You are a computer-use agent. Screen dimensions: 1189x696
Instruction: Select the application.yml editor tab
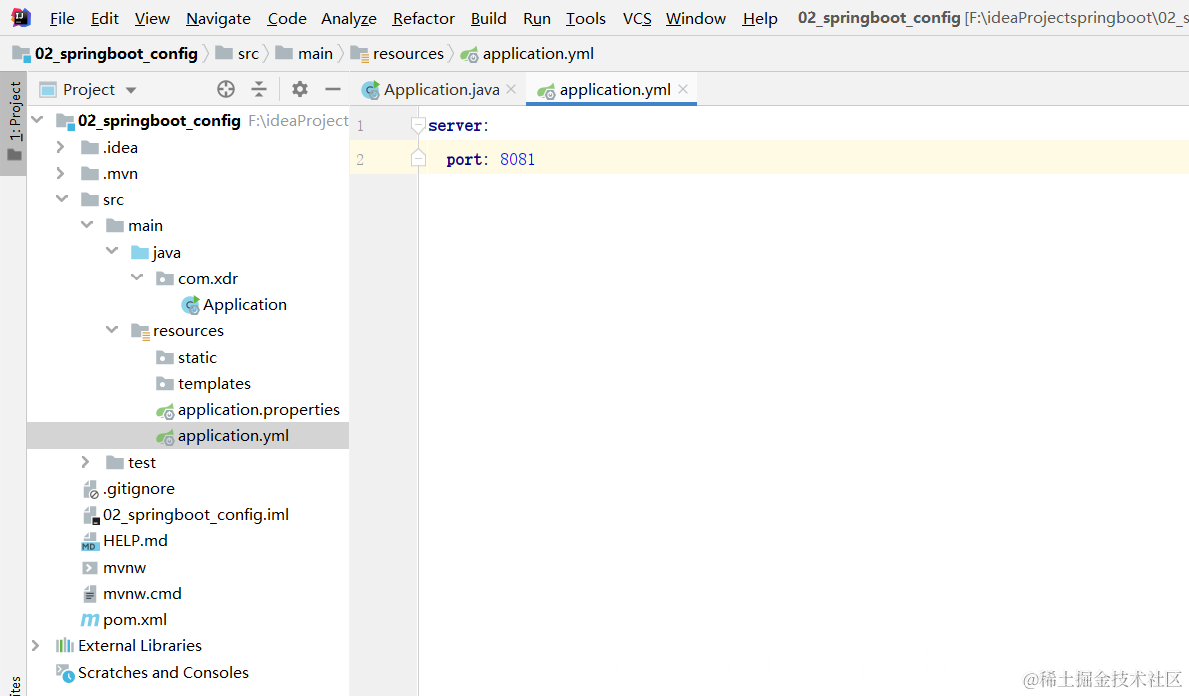[611, 89]
